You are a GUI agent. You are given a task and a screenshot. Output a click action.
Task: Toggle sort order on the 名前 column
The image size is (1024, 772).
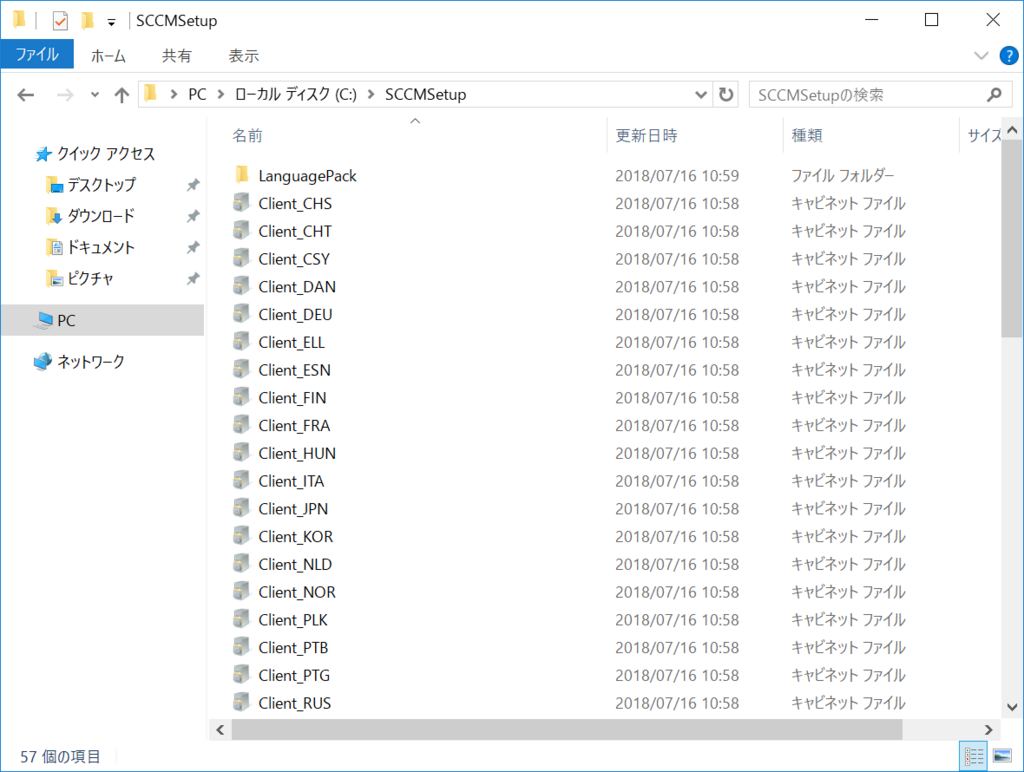point(249,134)
